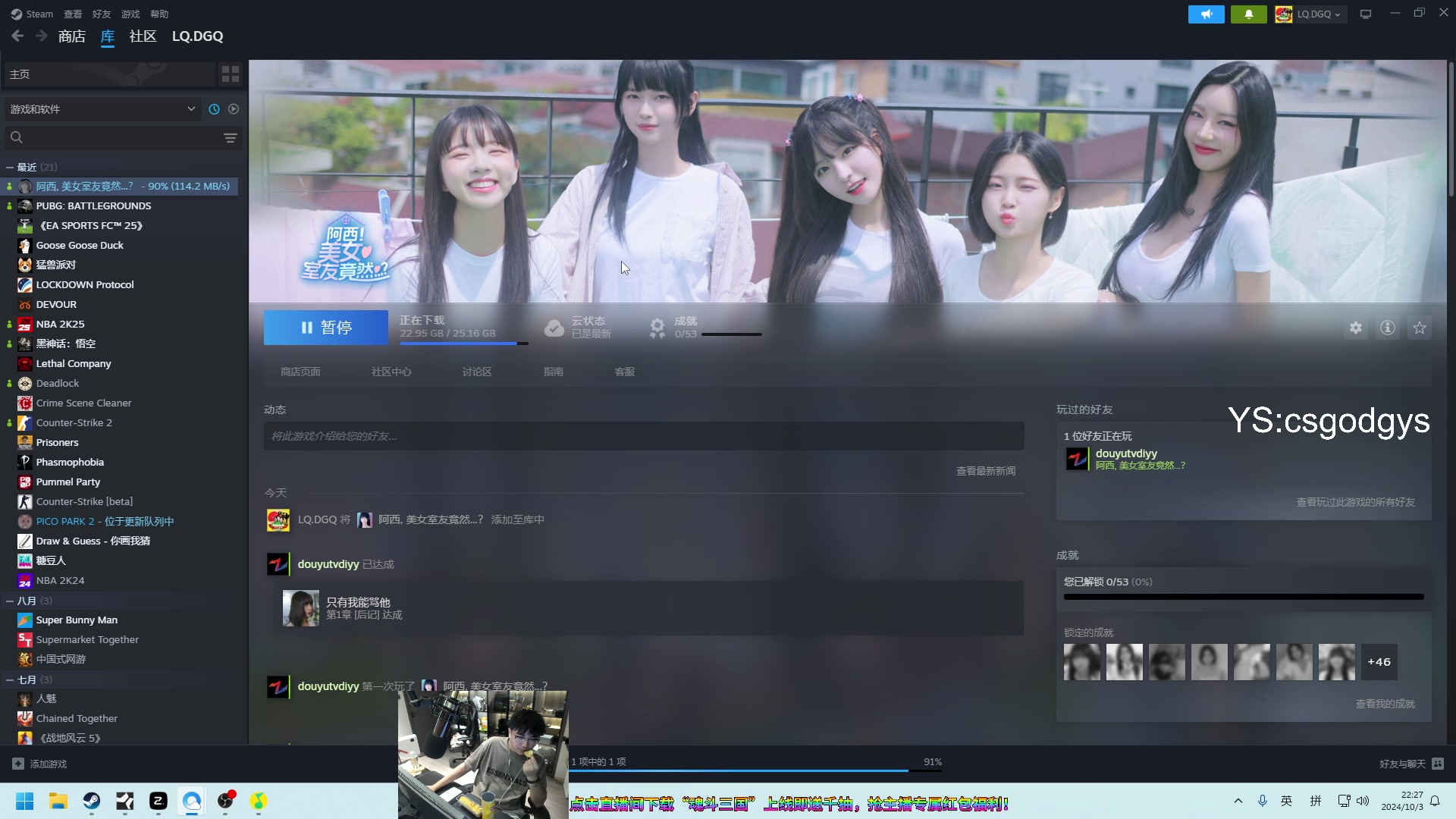Click the douyutvdiyy friend profile thumbnail
This screenshot has height=819, width=1456.
pos(1076,459)
